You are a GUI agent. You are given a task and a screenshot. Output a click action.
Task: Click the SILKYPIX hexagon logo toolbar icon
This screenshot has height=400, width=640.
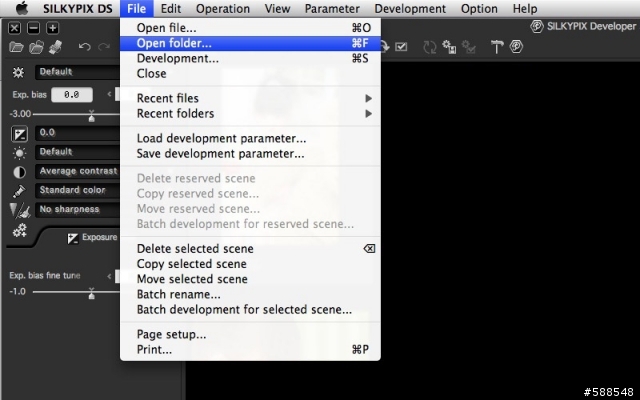(516, 47)
